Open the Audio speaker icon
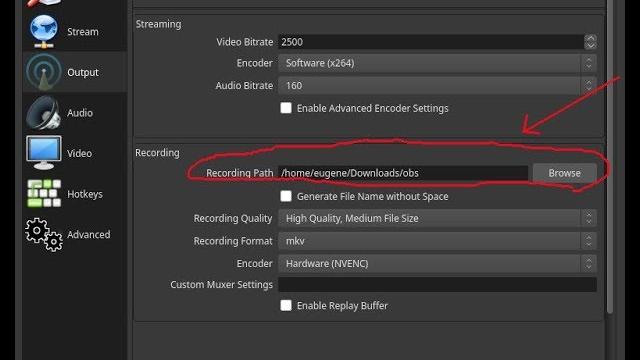 coord(44,113)
